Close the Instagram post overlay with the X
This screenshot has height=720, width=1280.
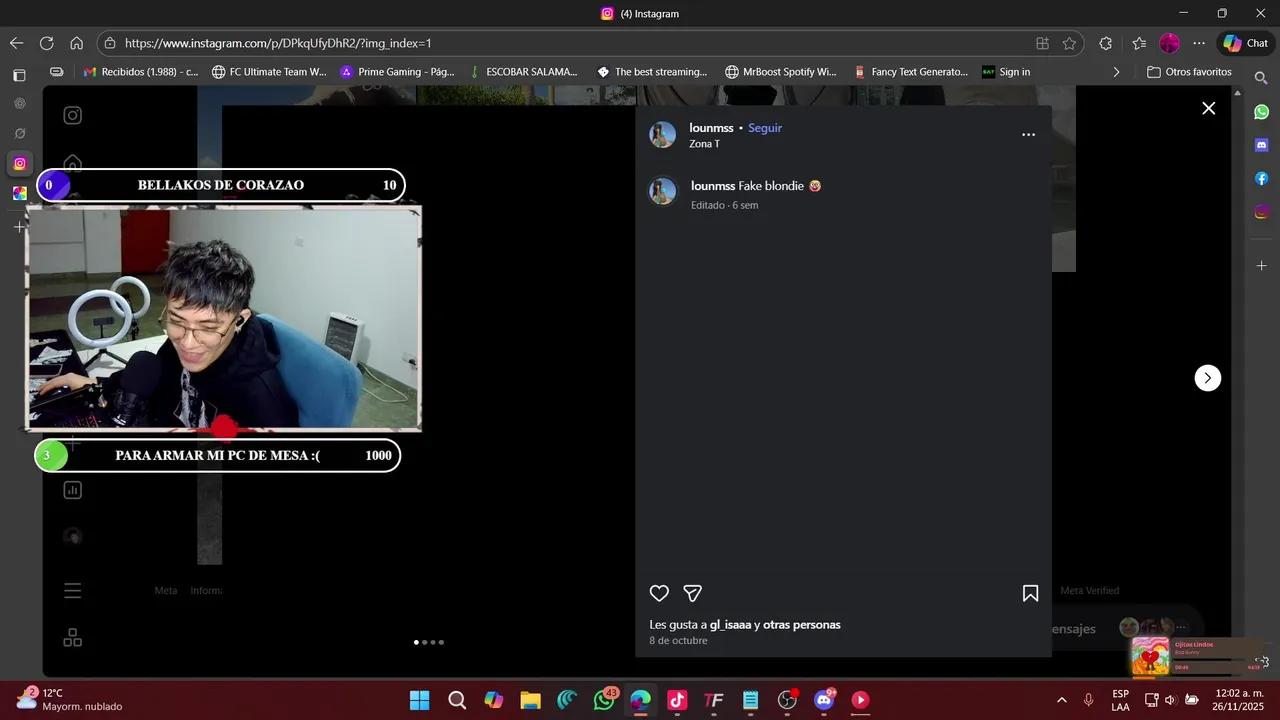pos(1208,108)
